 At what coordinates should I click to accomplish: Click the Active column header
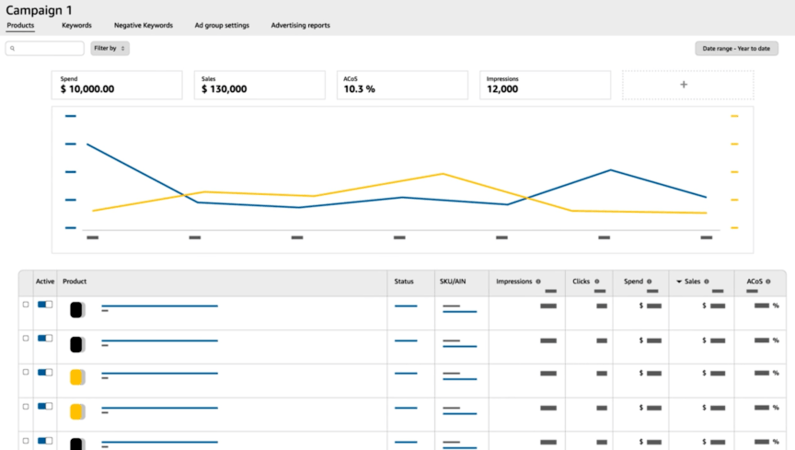click(x=45, y=281)
